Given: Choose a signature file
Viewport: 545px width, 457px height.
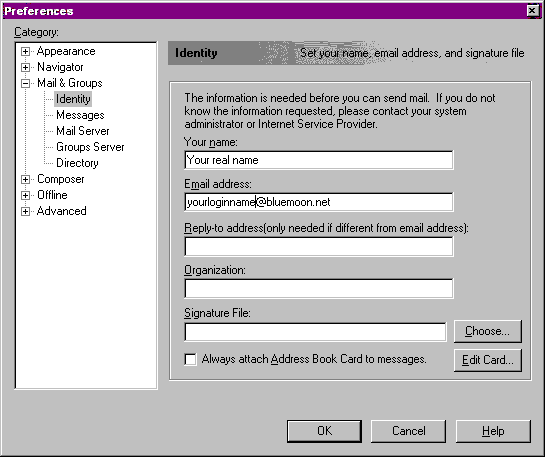Looking at the screenshot, I should [x=488, y=331].
